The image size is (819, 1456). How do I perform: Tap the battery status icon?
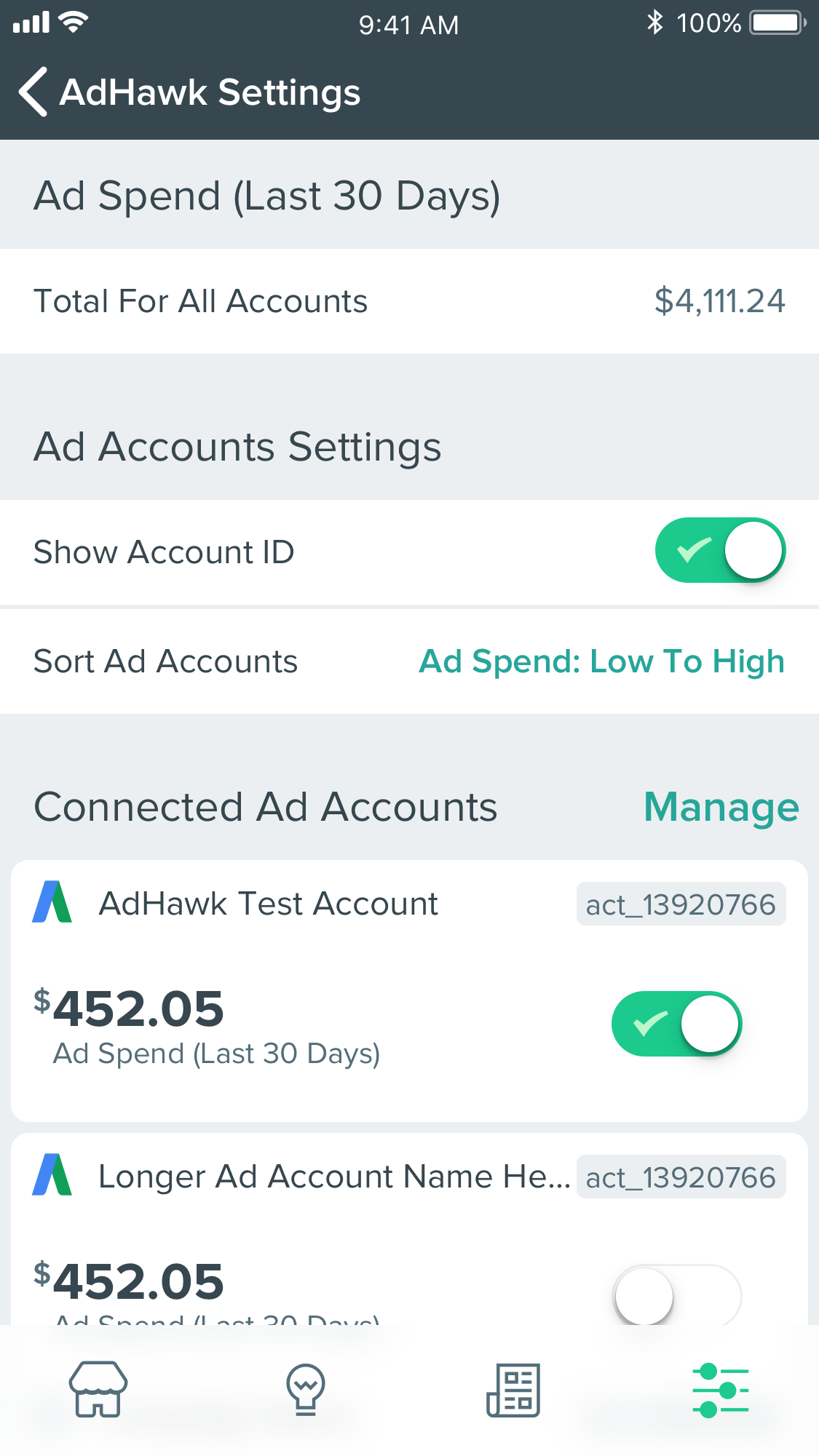(x=778, y=23)
